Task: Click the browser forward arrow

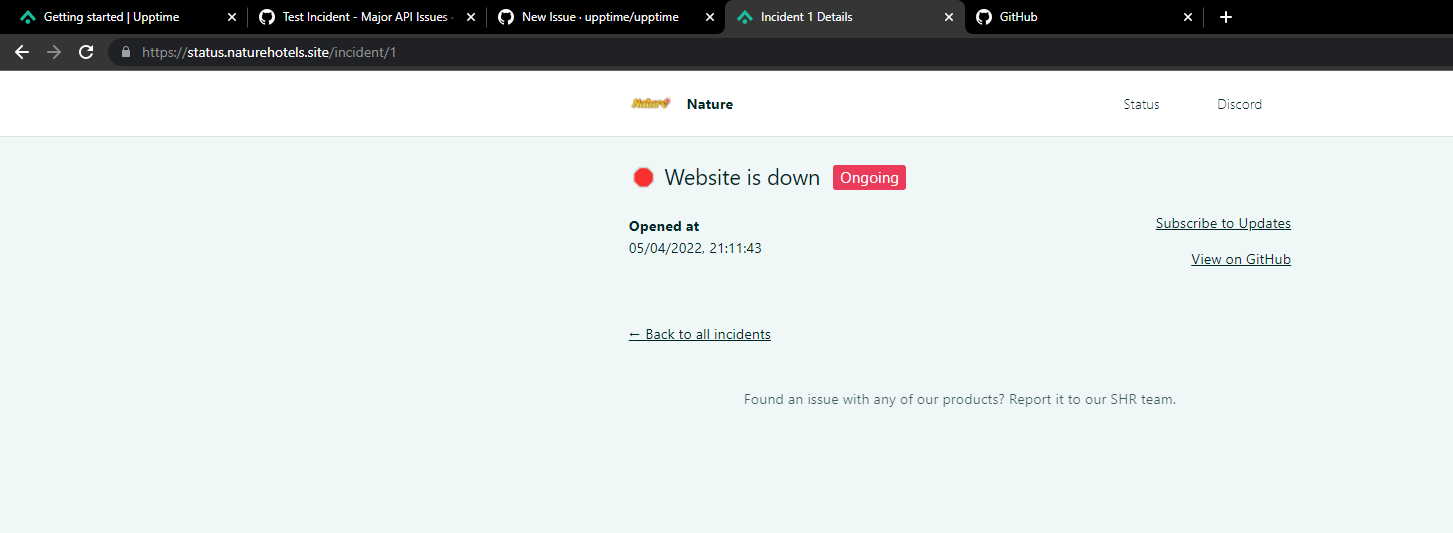Action: pos(54,52)
